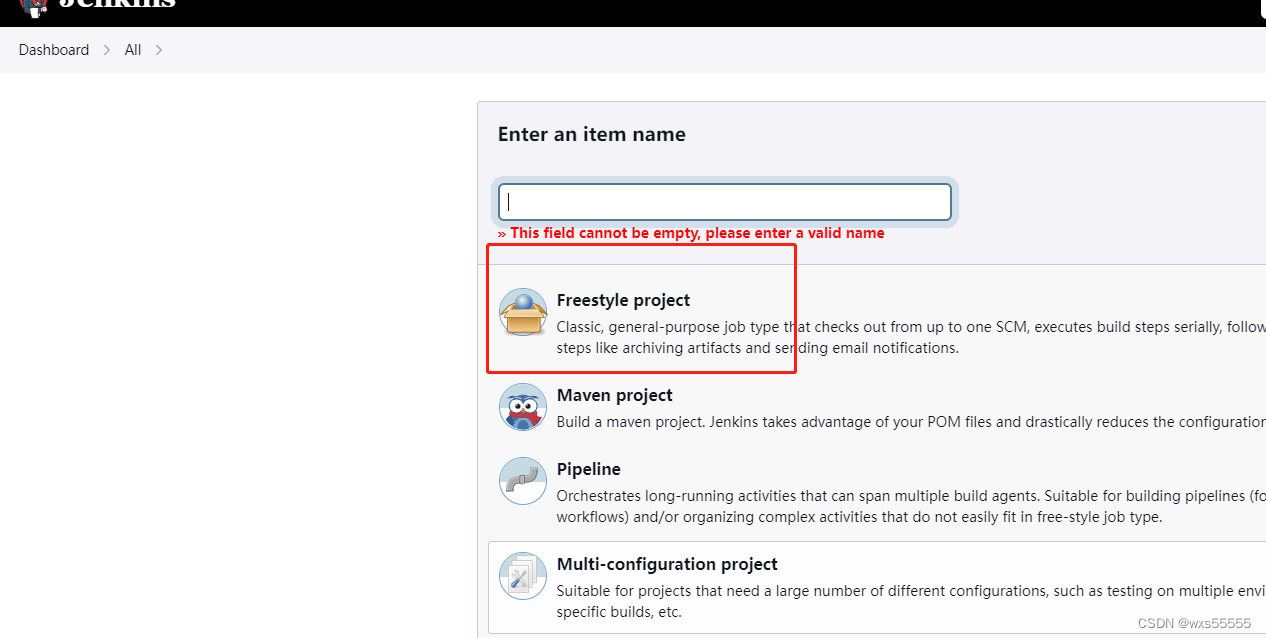Select the Multi-configuration project title
1266x638 pixels.
[x=667, y=564]
